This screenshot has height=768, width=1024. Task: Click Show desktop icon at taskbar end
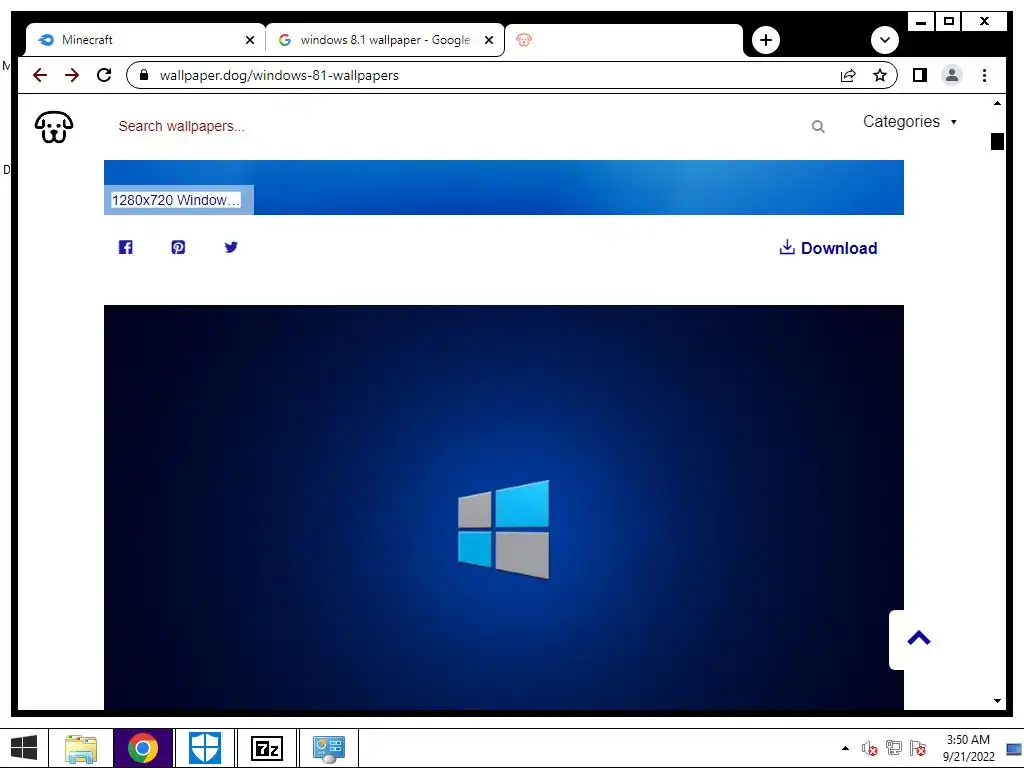click(1014, 748)
